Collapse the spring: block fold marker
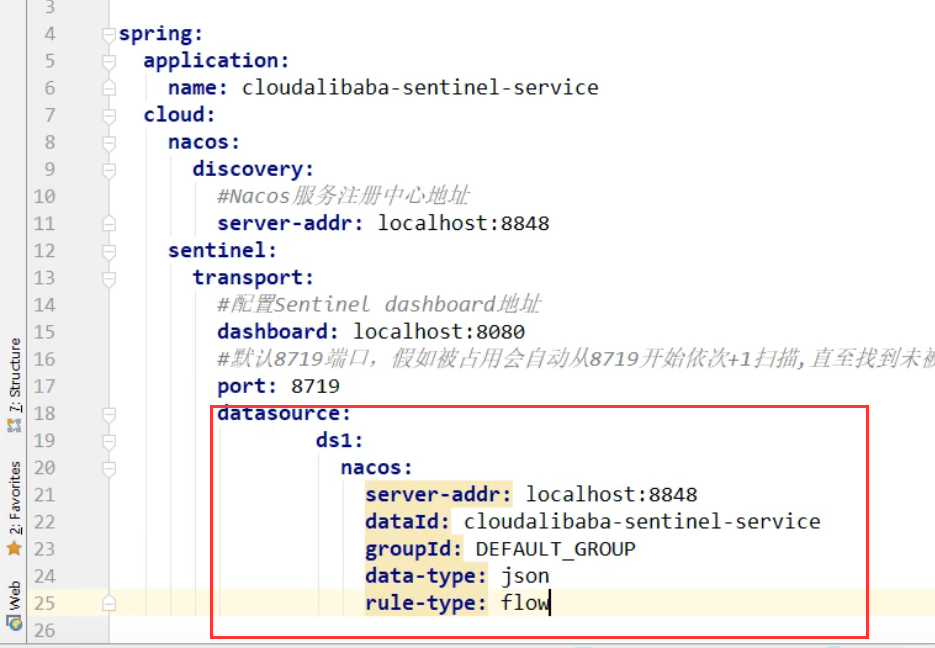Image resolution: width=935 pixels, height=648 pixels. point(109,35)
